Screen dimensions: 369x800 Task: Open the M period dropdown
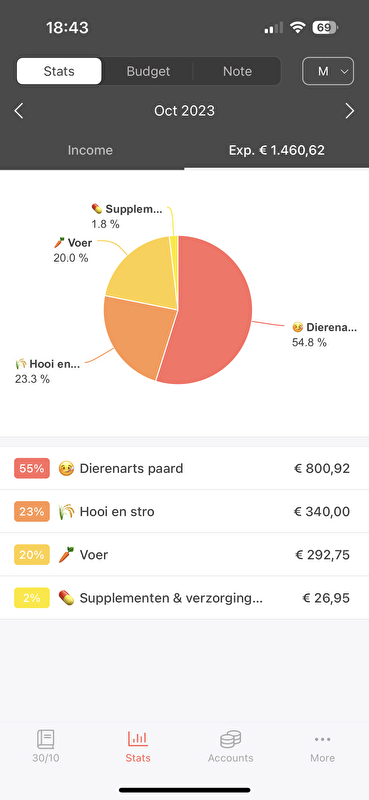point(328,71)
